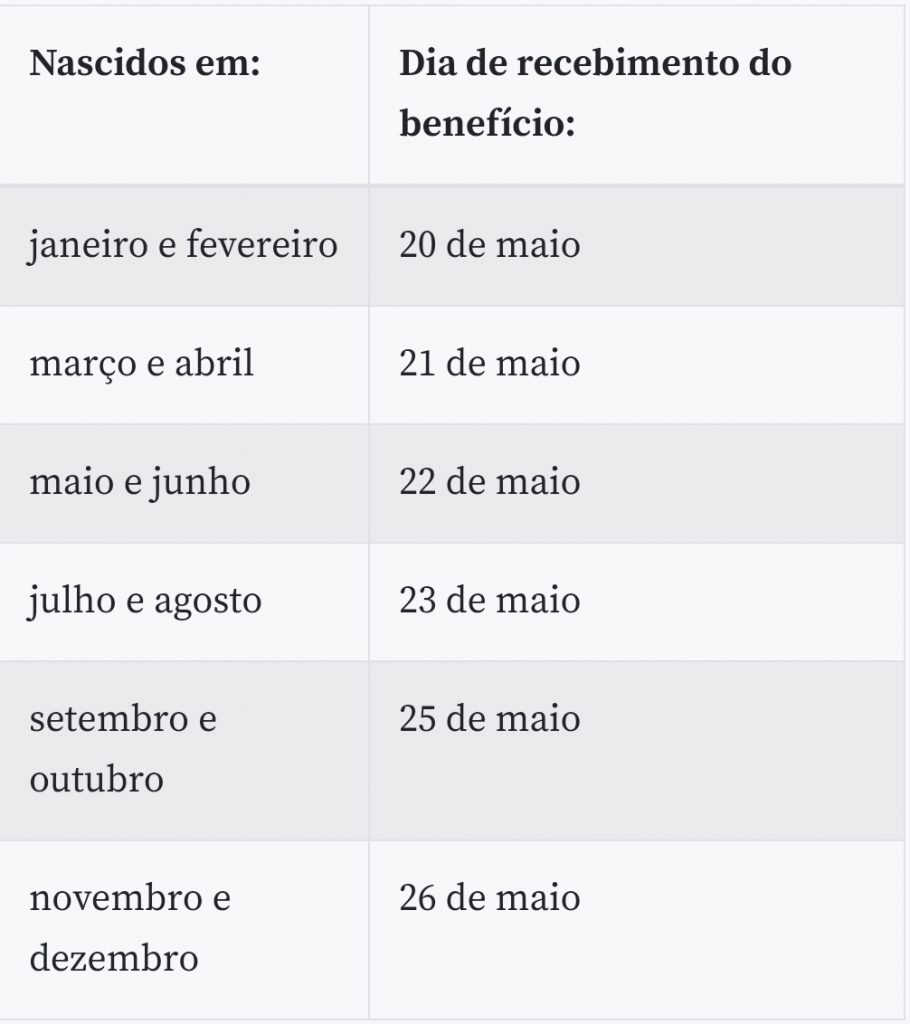Click the '25 de maio' date
This screenshot has height=1024, width=910.
(x=490, y=720)
